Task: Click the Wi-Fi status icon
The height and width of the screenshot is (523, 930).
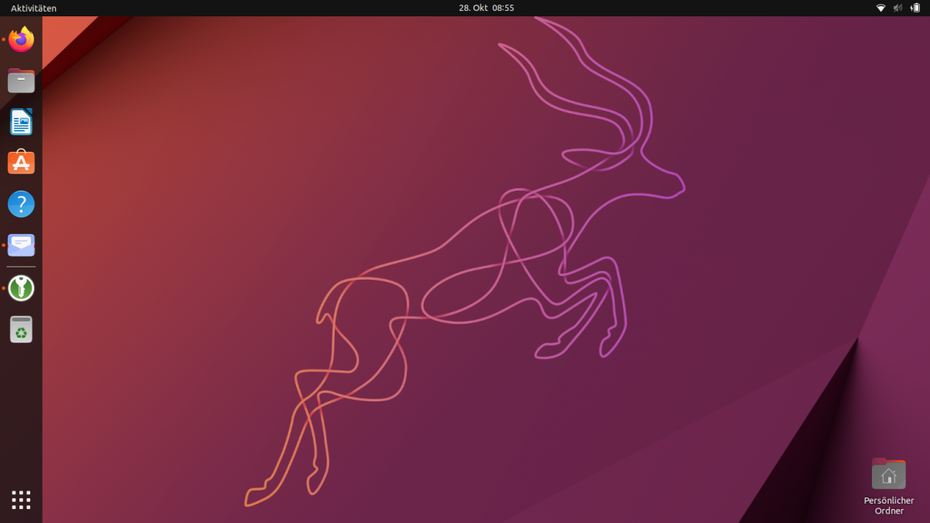Action: (x=880, y=8)
